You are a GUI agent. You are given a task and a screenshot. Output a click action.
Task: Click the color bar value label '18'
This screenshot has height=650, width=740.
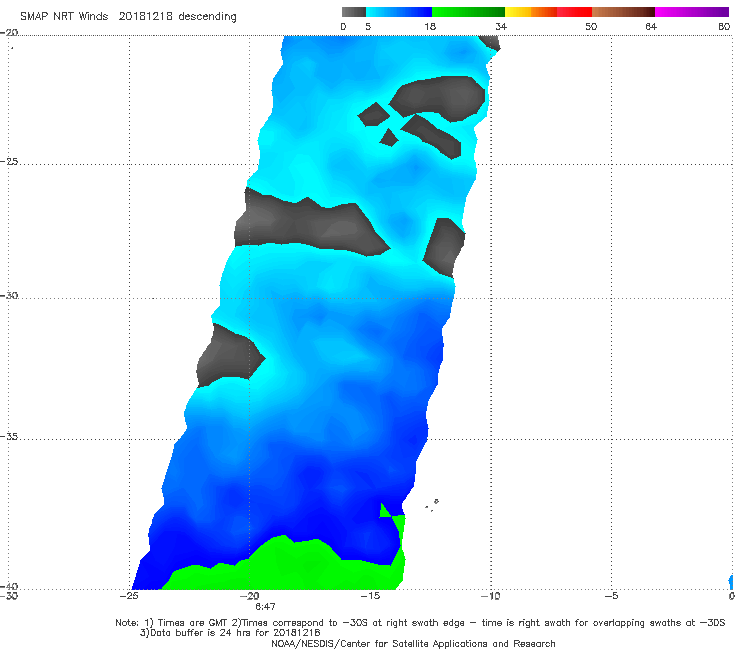pyautogui.click(x=430, y=27)
